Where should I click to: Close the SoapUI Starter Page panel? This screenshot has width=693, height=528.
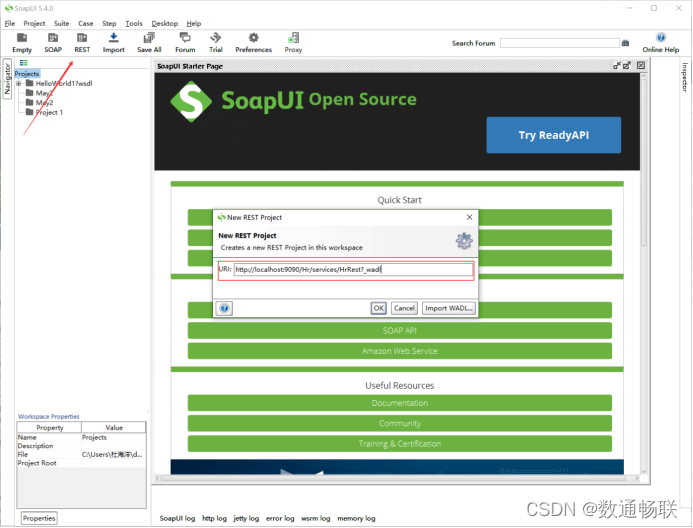point(641,66)
